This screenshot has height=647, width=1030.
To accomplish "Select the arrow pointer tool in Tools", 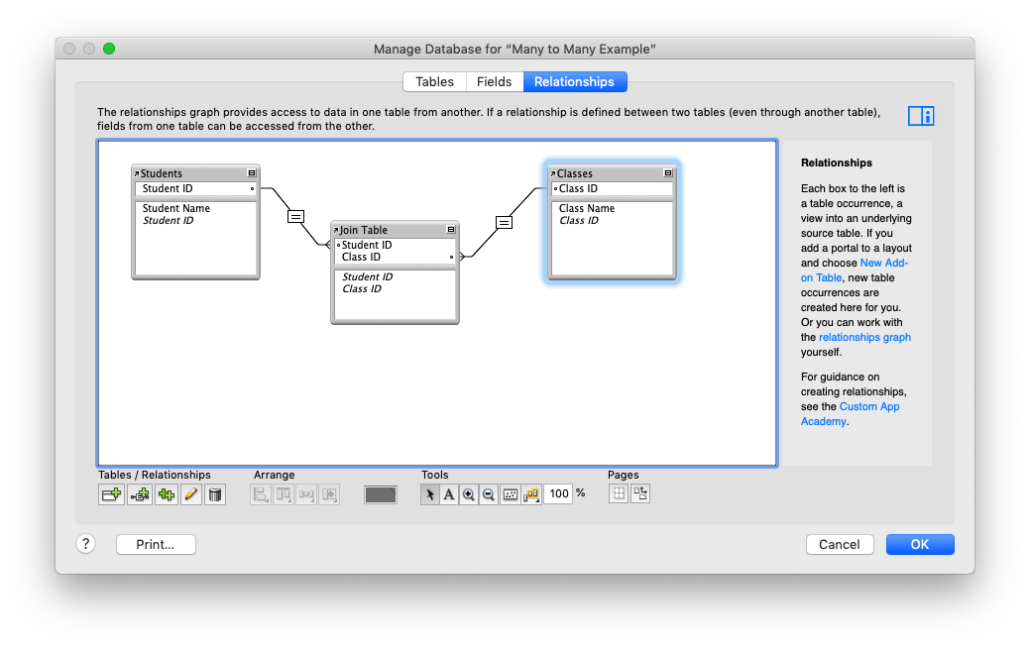I will (429, 494).
